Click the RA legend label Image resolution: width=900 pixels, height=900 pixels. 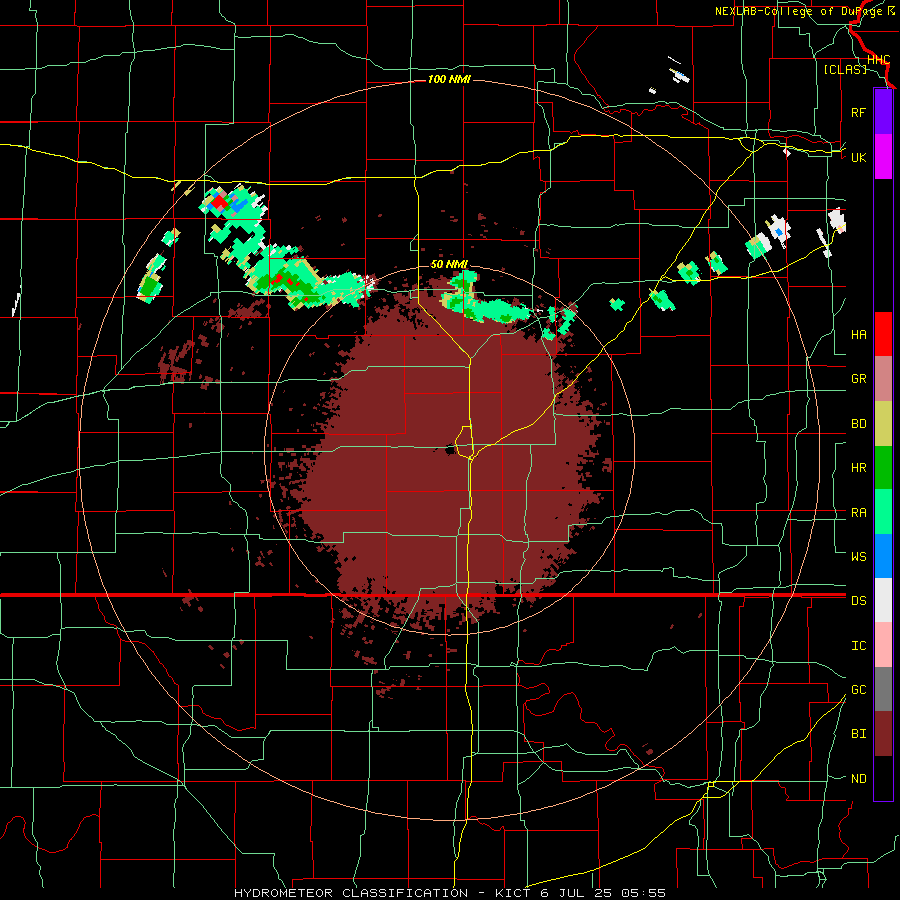click(858, 513)
